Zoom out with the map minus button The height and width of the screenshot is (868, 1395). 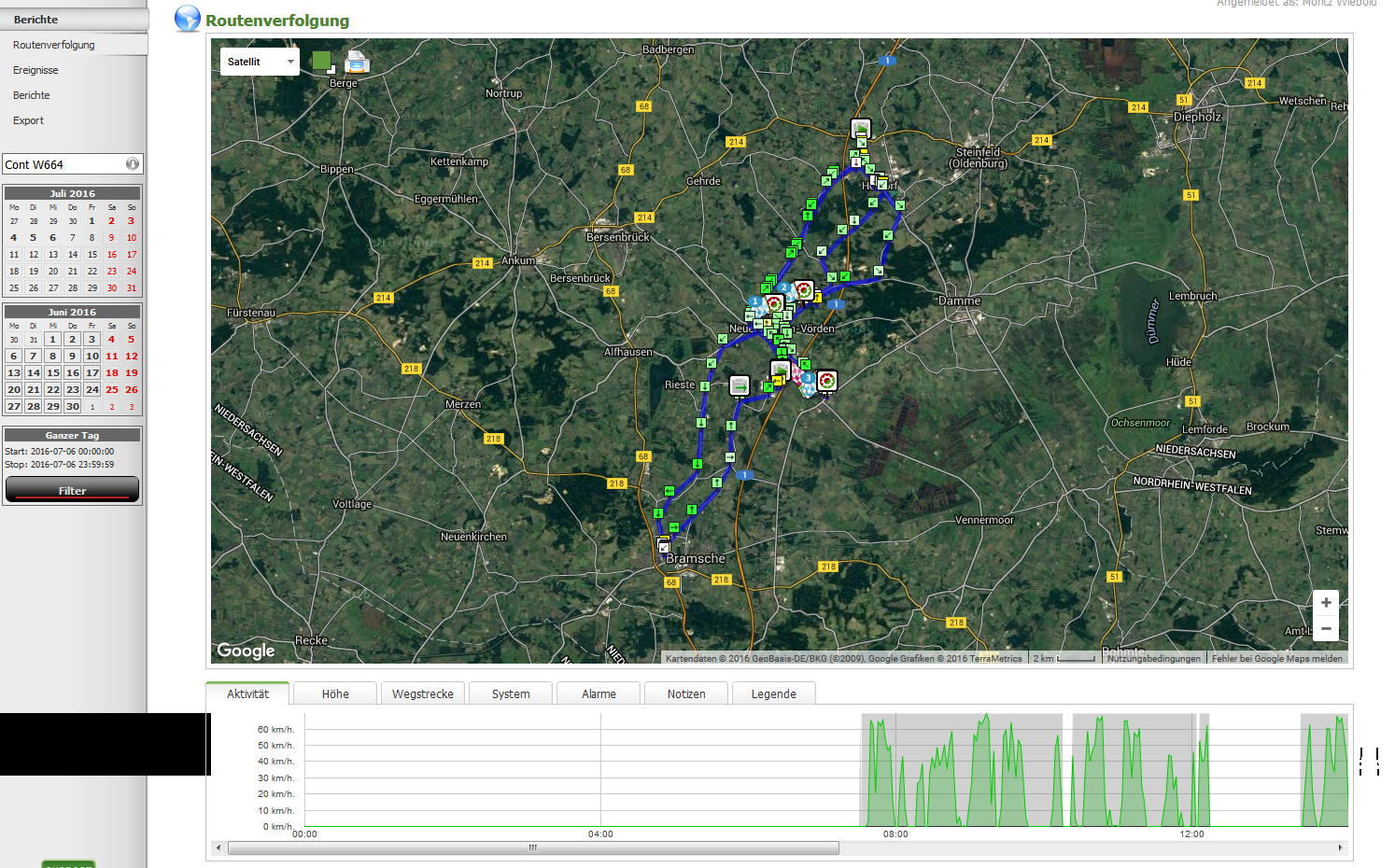1326,628
